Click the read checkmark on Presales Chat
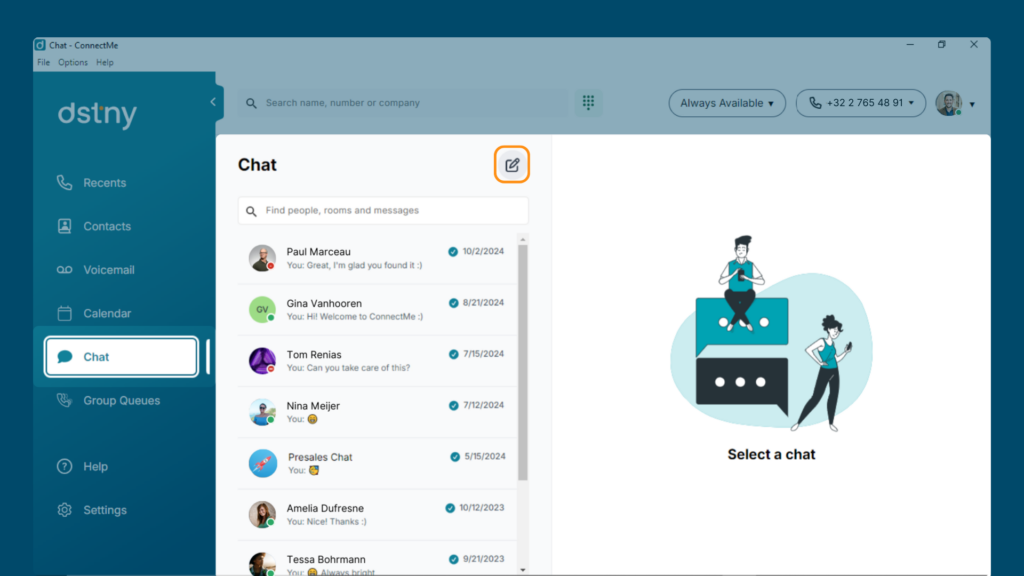This screenshot has width=1024, height=576. click(x=455, y=456)
